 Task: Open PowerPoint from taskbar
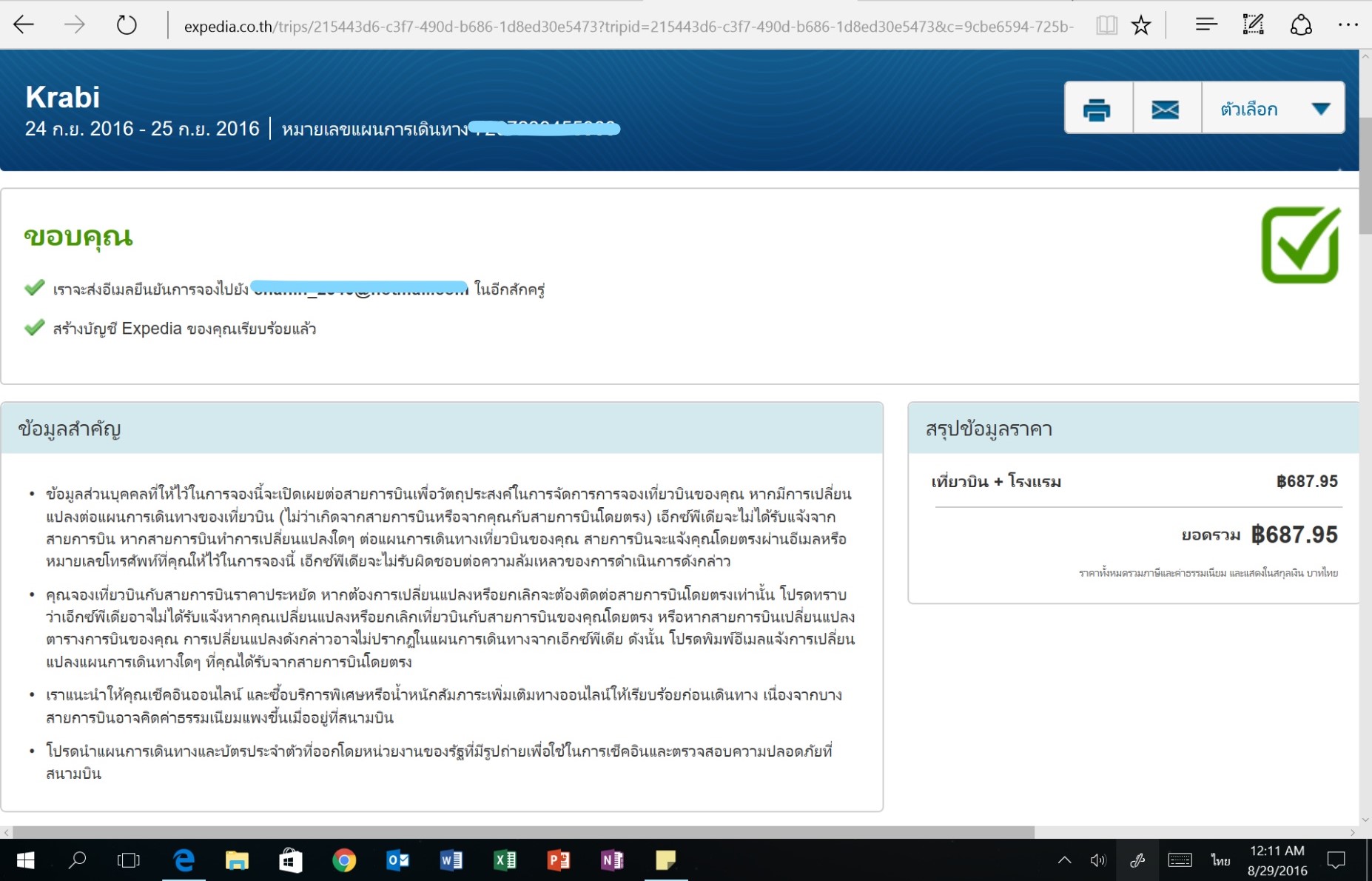coord(559,860)
